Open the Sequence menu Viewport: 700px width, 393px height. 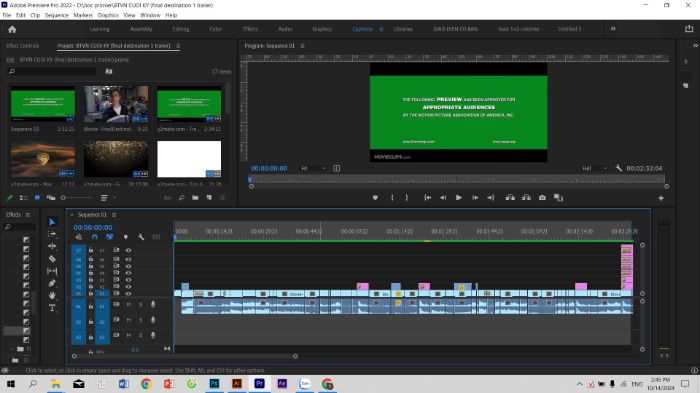point(57,15)
